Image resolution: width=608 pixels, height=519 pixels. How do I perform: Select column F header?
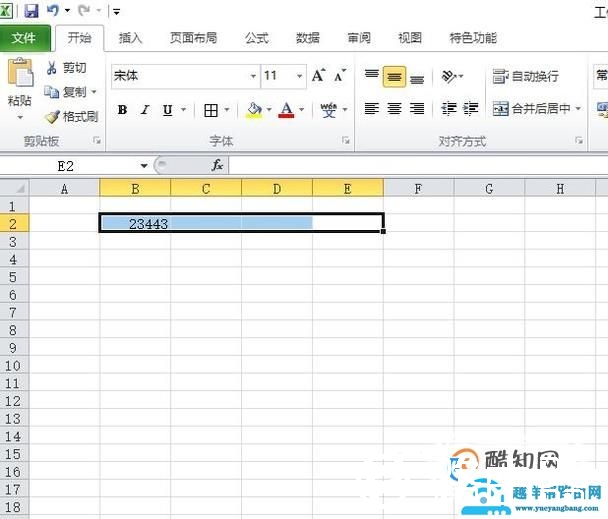(x=418, y=189)
